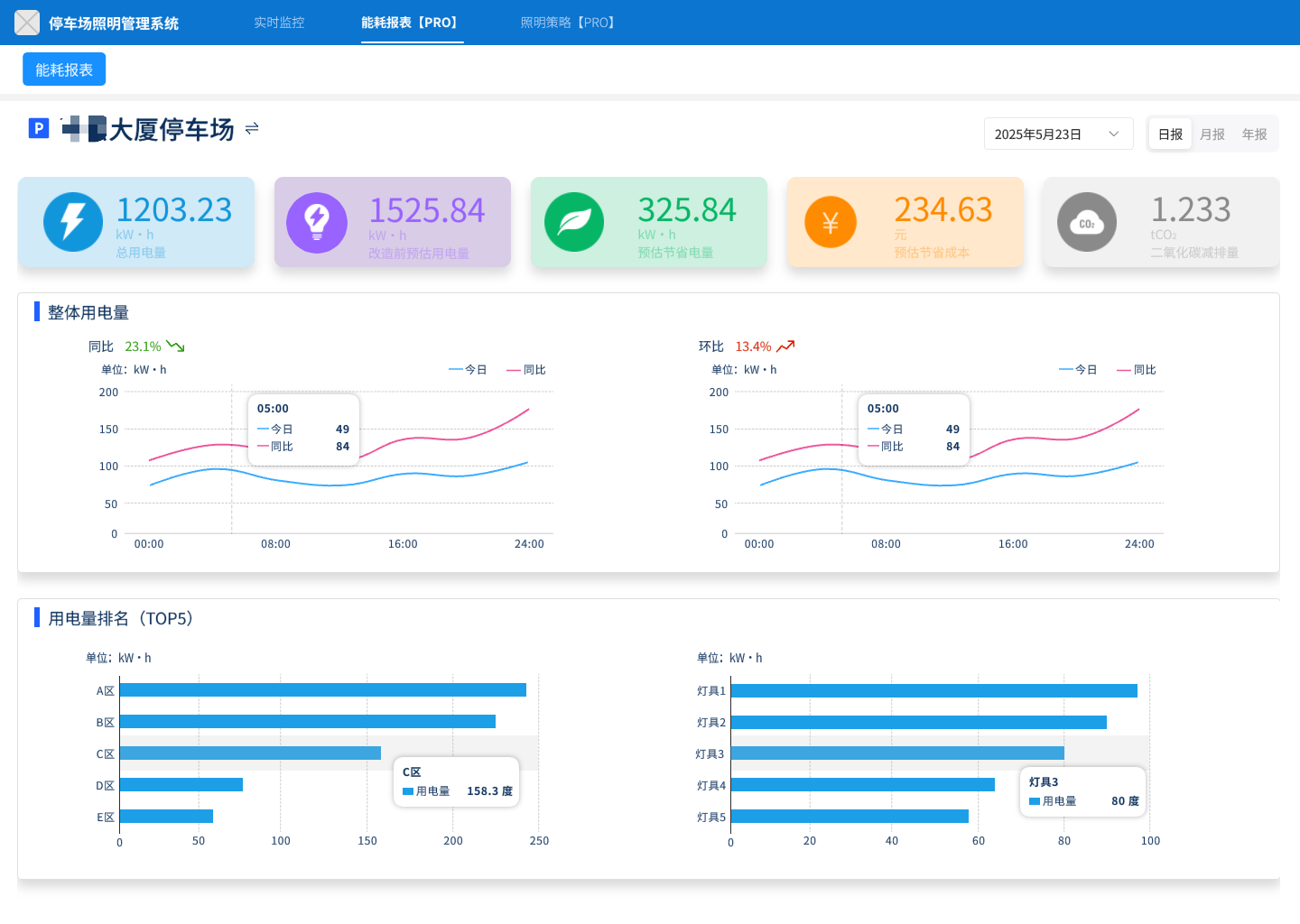
Task: Click the purple light bulb icon
Action: 317,222
